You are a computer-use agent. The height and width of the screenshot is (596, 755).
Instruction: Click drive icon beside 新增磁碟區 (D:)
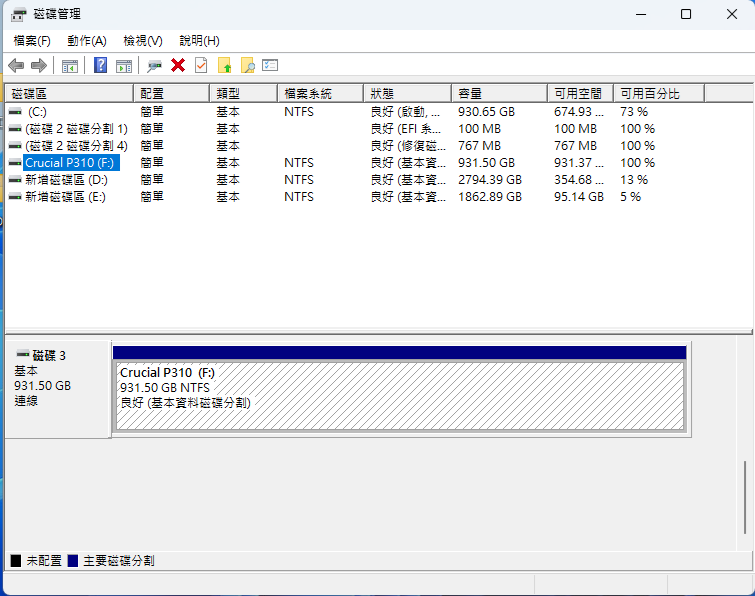[x=15, y=180]
